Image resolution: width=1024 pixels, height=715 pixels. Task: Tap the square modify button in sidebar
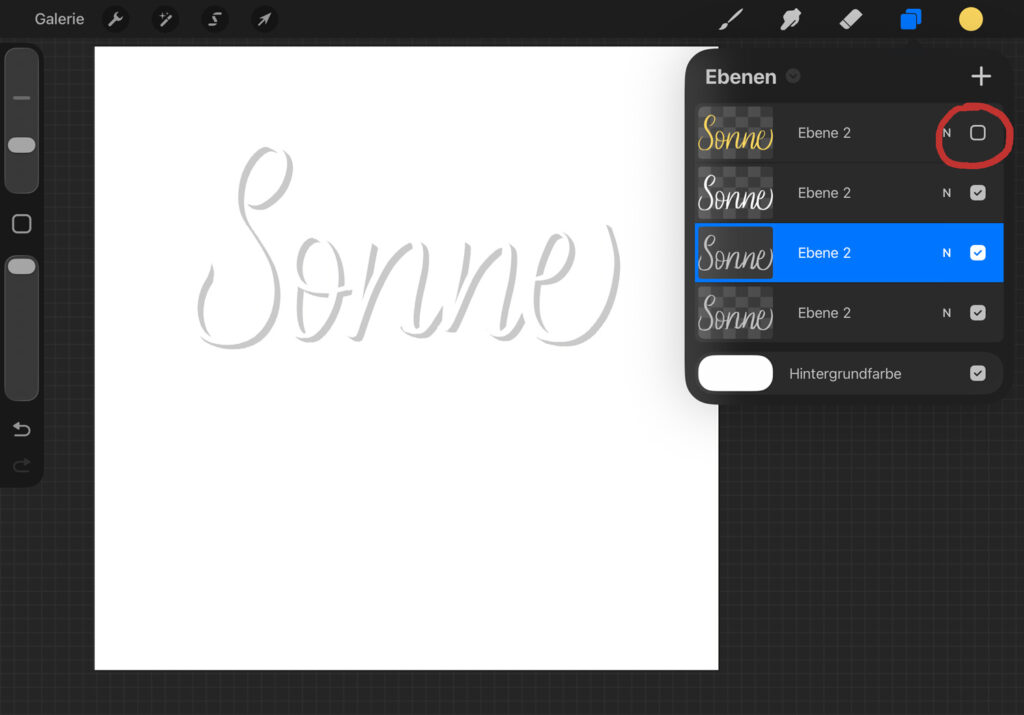coord(22,224)
